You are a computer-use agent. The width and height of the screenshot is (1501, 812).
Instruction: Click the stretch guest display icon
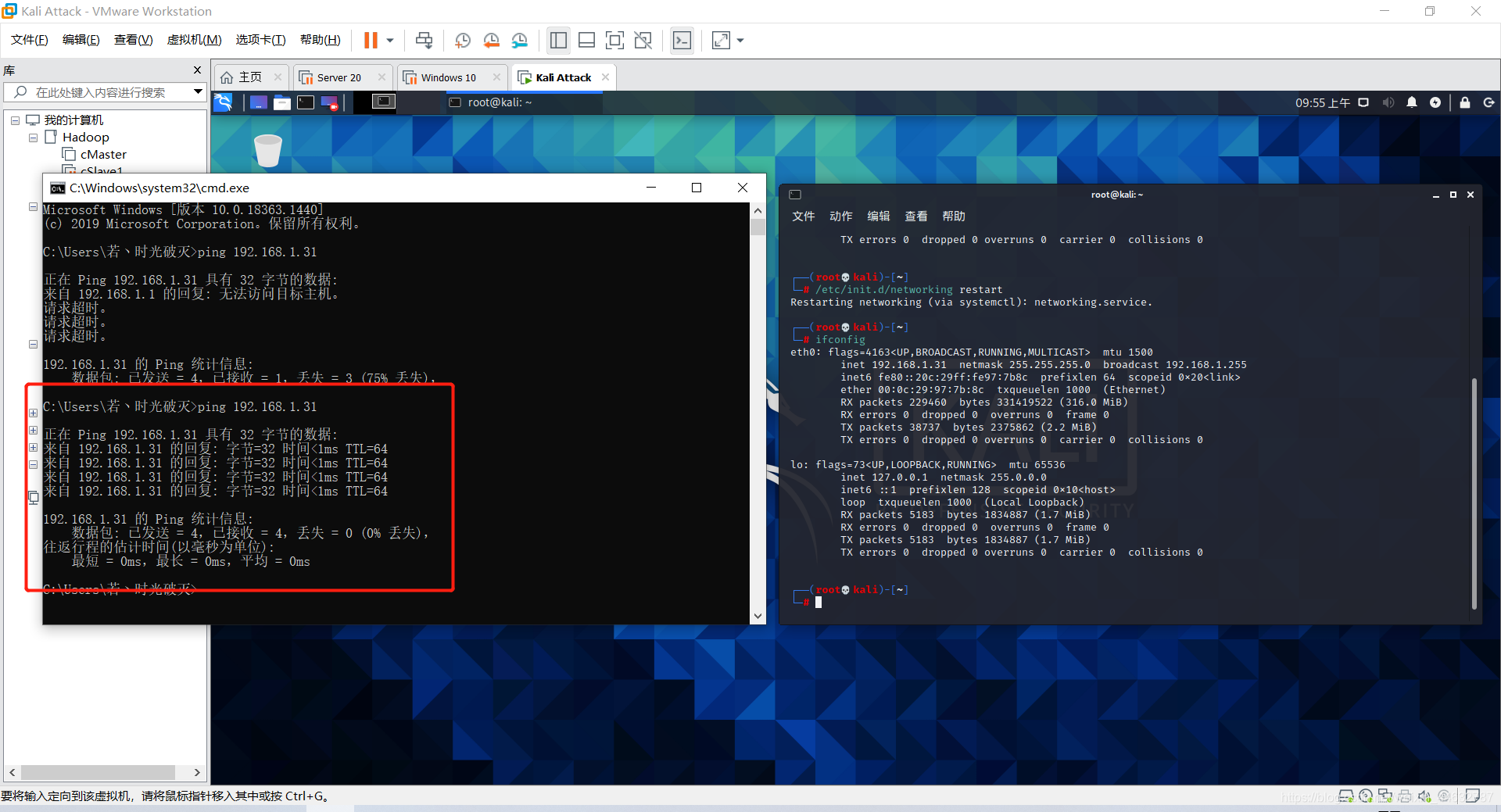tap(721, 40)
